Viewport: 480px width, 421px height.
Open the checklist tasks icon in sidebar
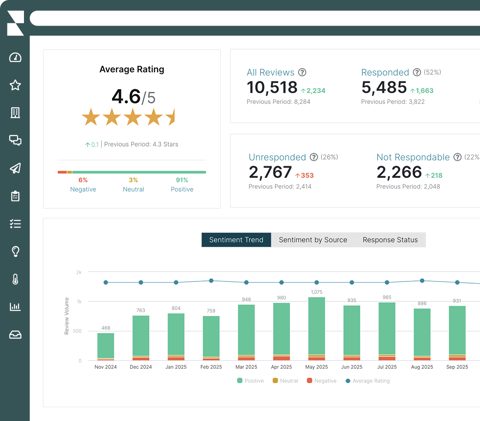point(15,224)
